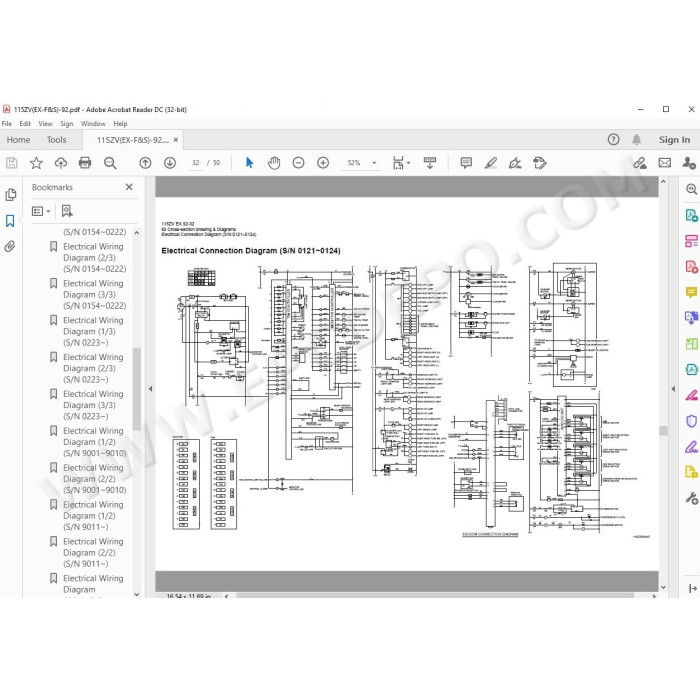This screenshot has height=700, width=700.
Task: Open Export PDF tool in right pane
Action: (x=691, y=216)
